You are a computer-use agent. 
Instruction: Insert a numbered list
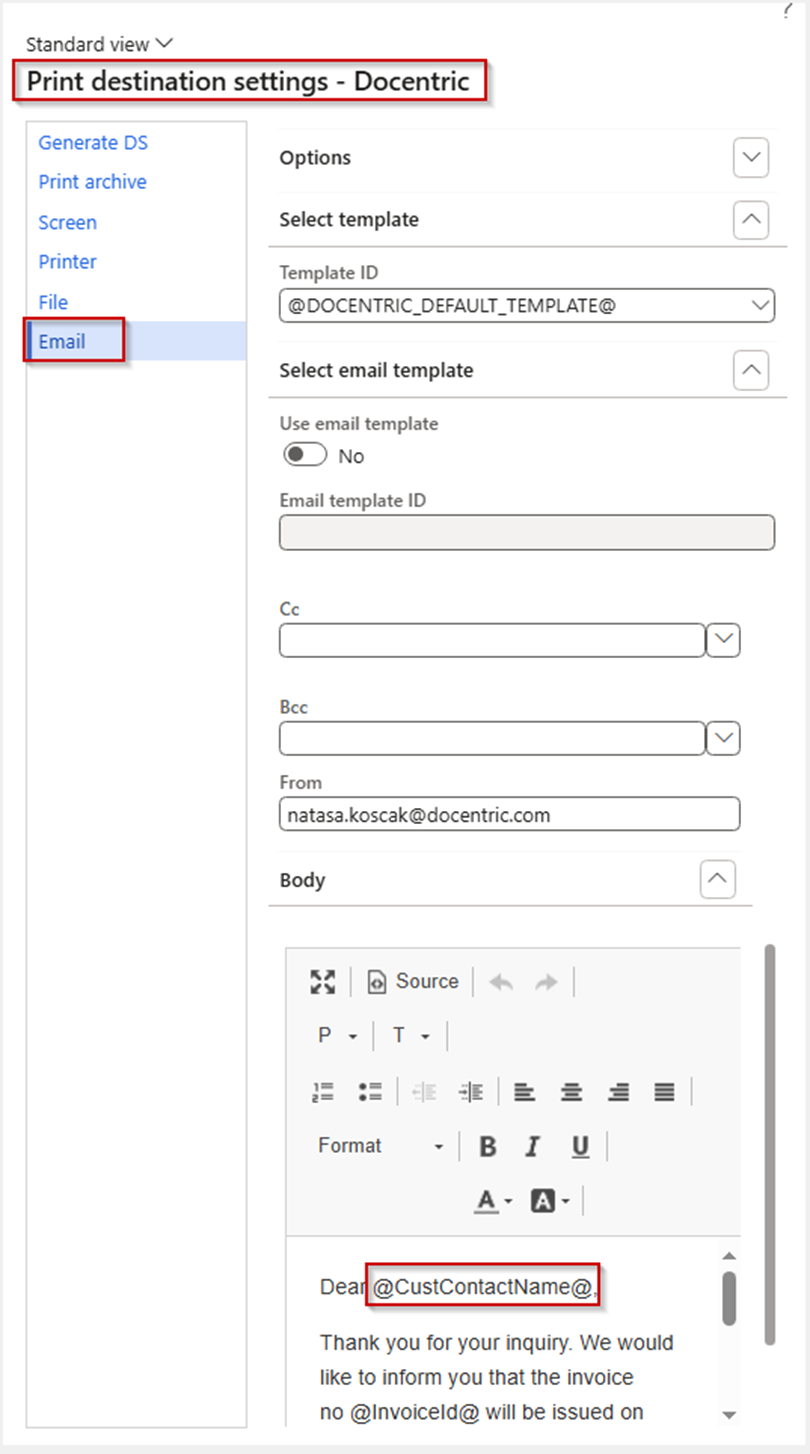pyautogui.click(x=323, y=1092)
